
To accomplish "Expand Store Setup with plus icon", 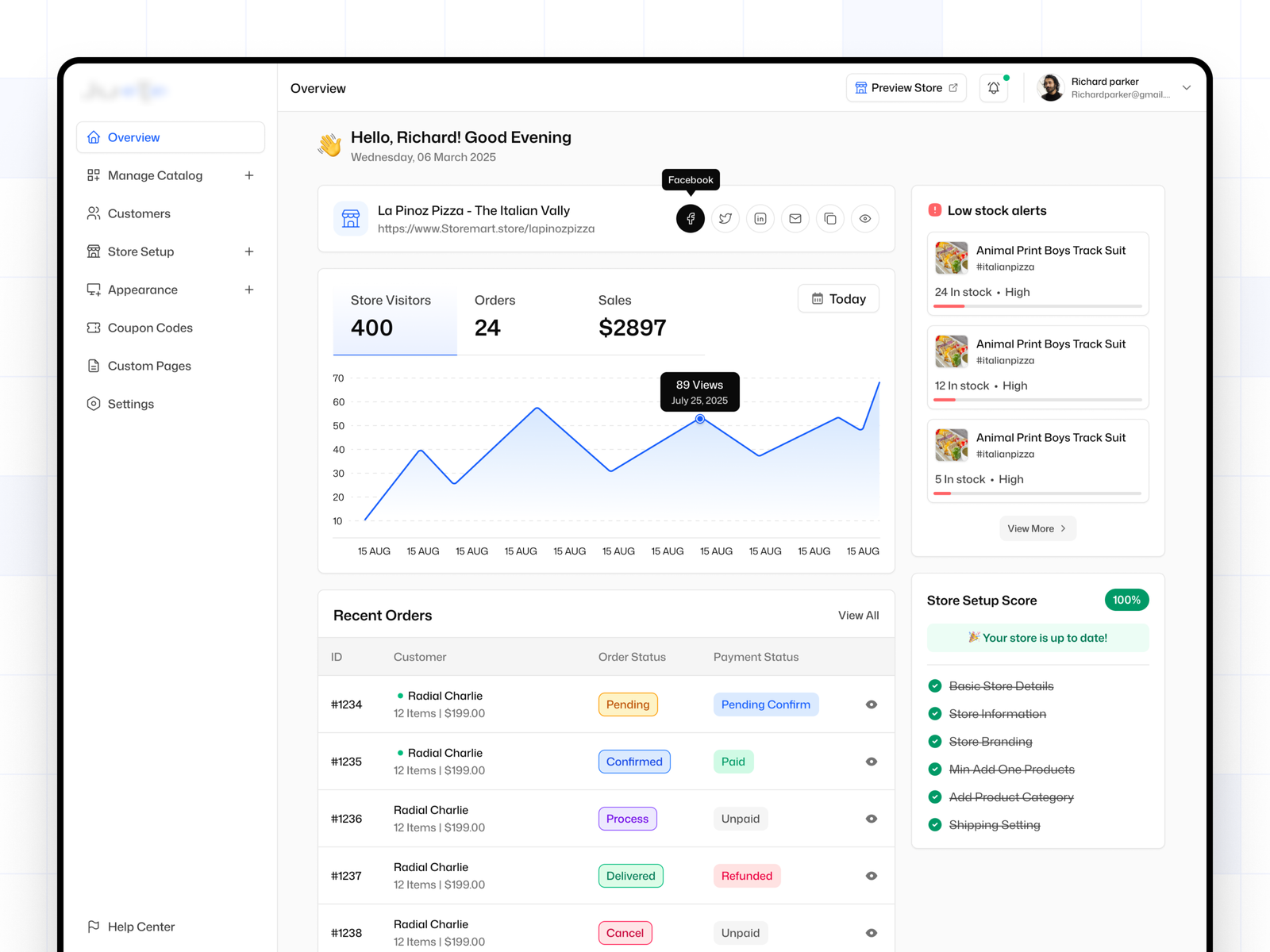I will 248,251.
